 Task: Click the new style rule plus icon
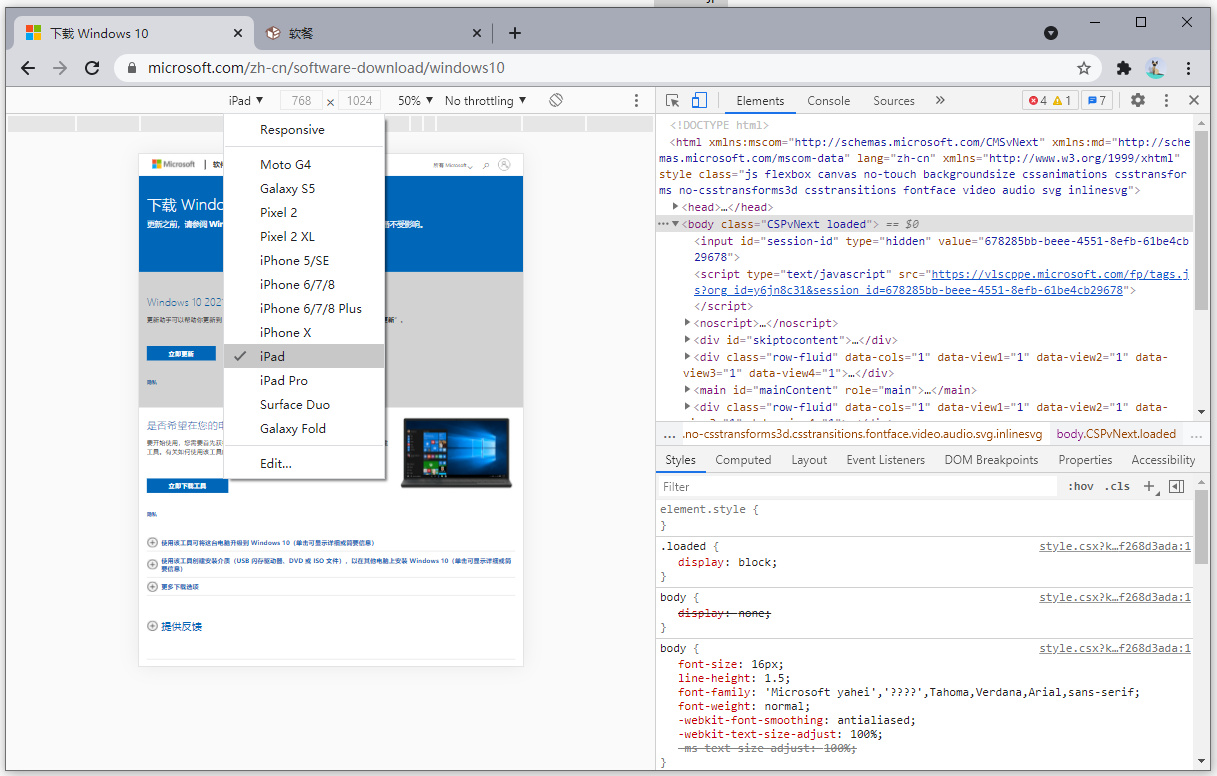pos(1149,487)
